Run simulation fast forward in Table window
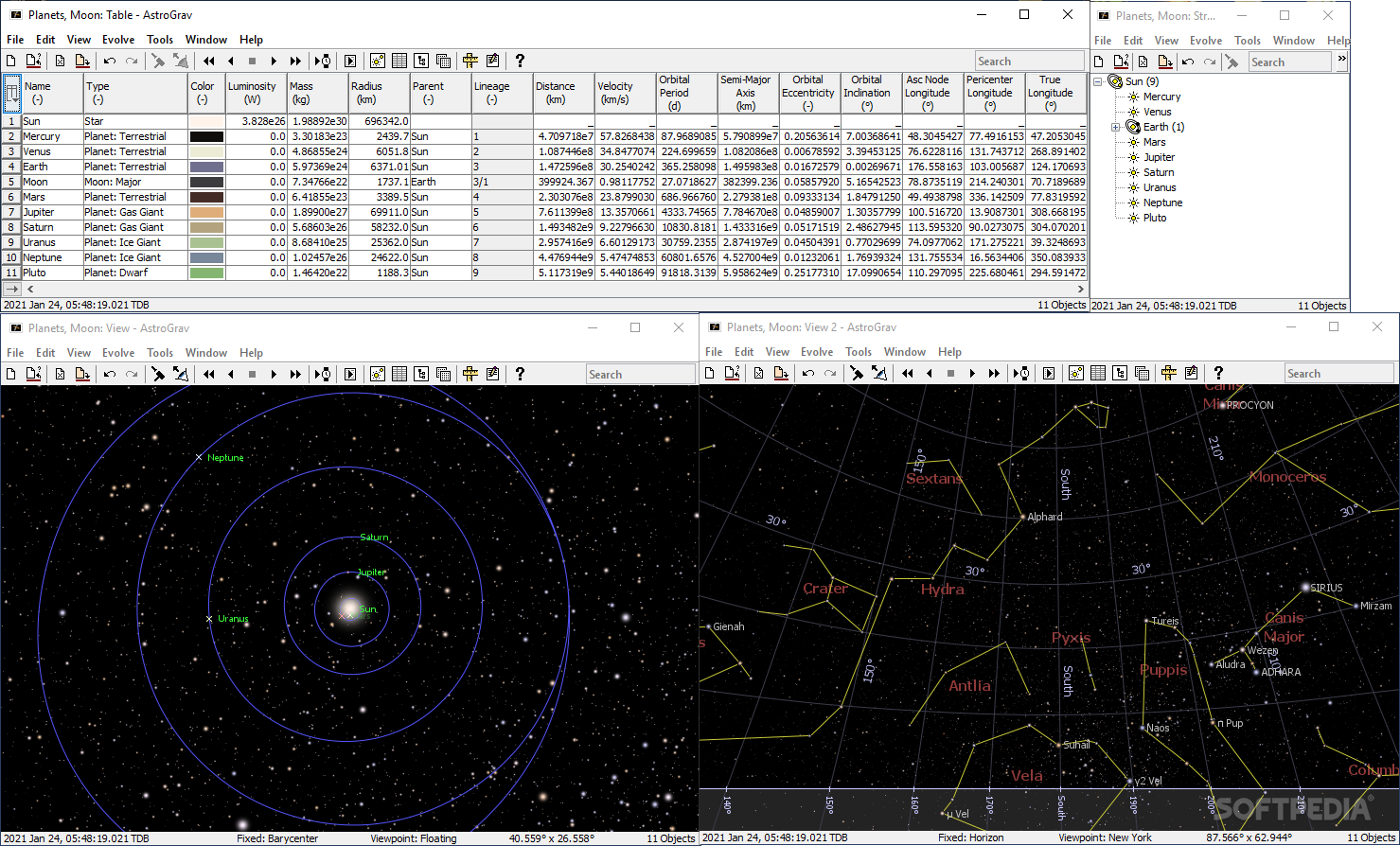 coord(295,61)
